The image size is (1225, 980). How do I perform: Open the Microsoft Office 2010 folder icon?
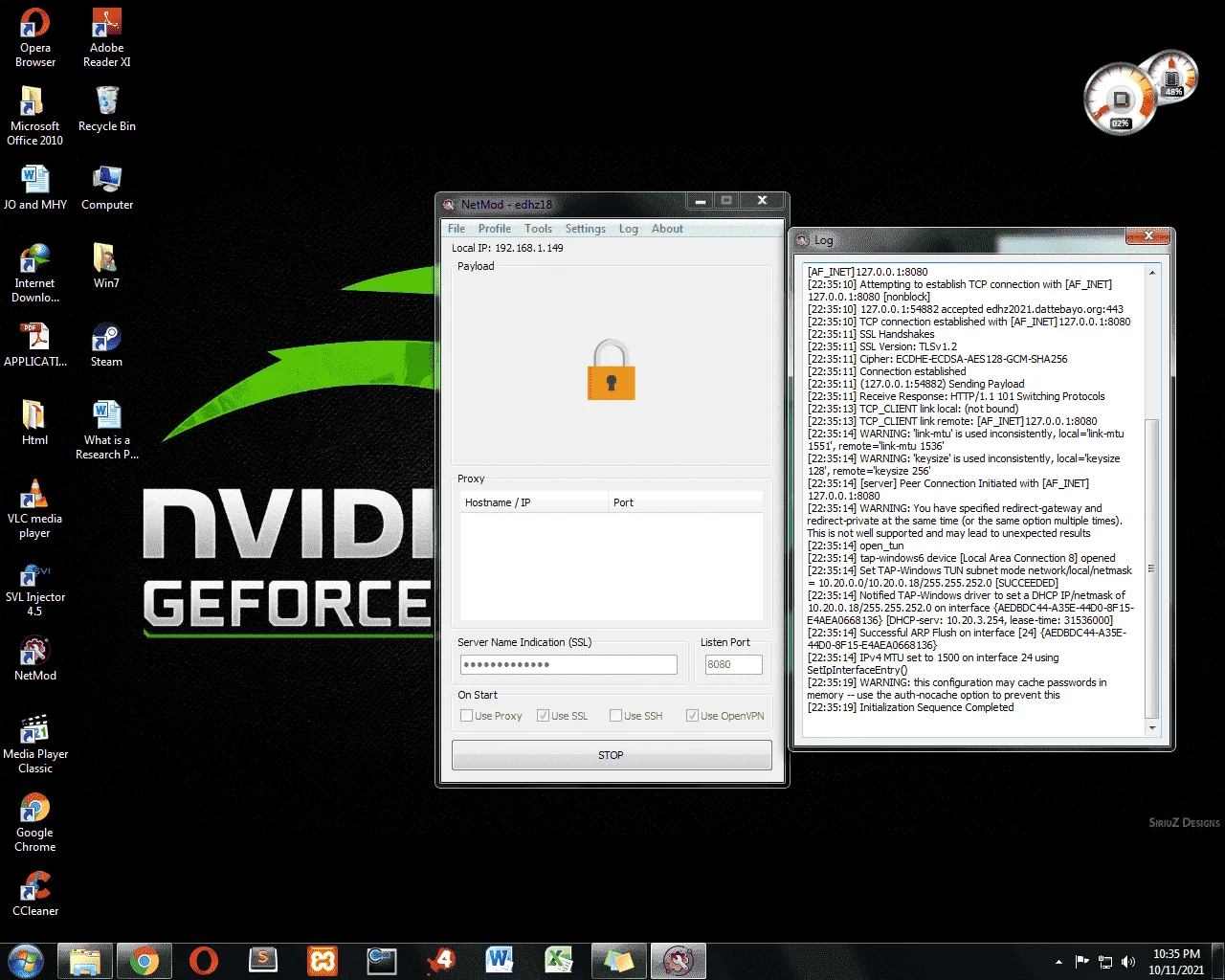[35, 116]
